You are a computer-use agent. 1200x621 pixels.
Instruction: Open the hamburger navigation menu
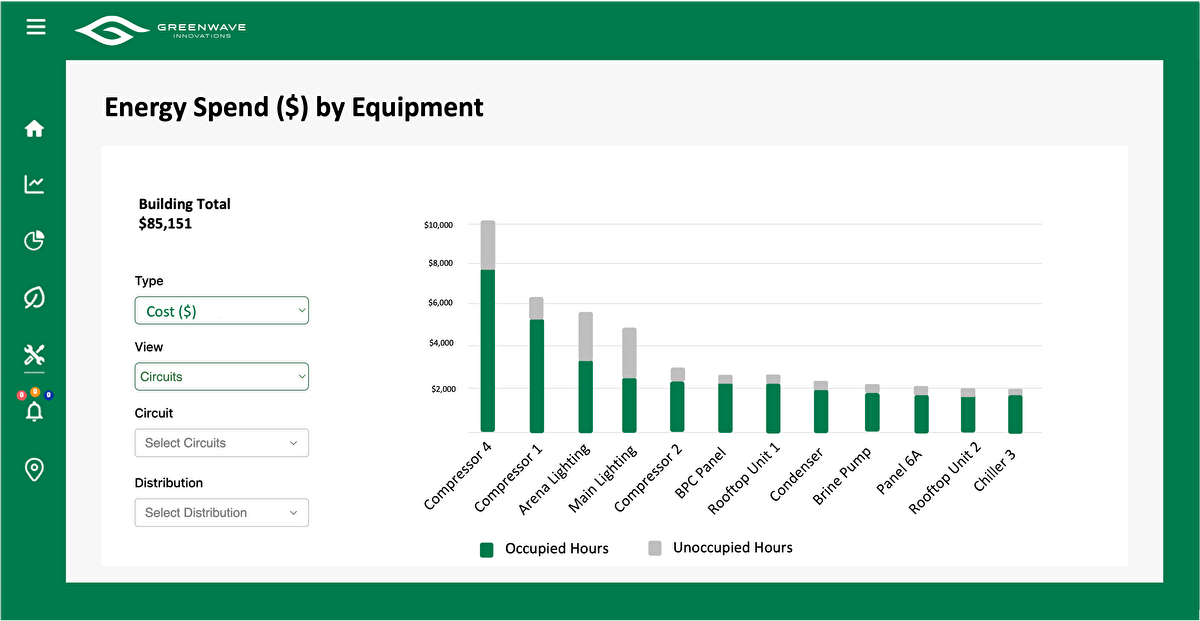click(35, 27)
